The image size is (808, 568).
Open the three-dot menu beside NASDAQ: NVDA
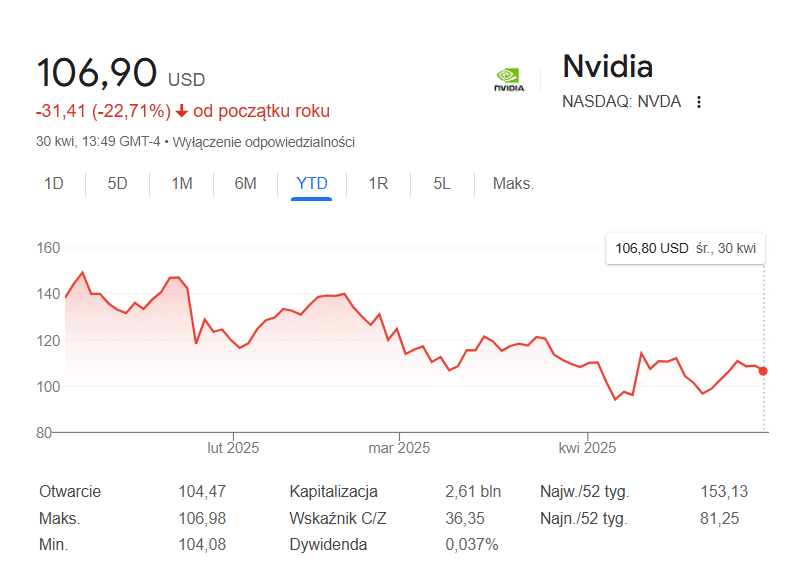click(699, 102)
